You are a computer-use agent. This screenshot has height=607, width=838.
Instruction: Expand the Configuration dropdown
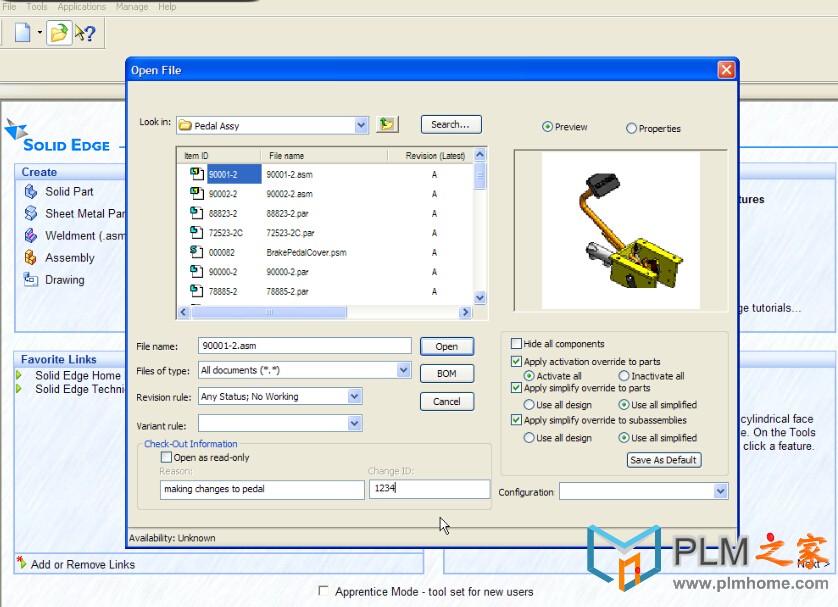coord(720,491)
